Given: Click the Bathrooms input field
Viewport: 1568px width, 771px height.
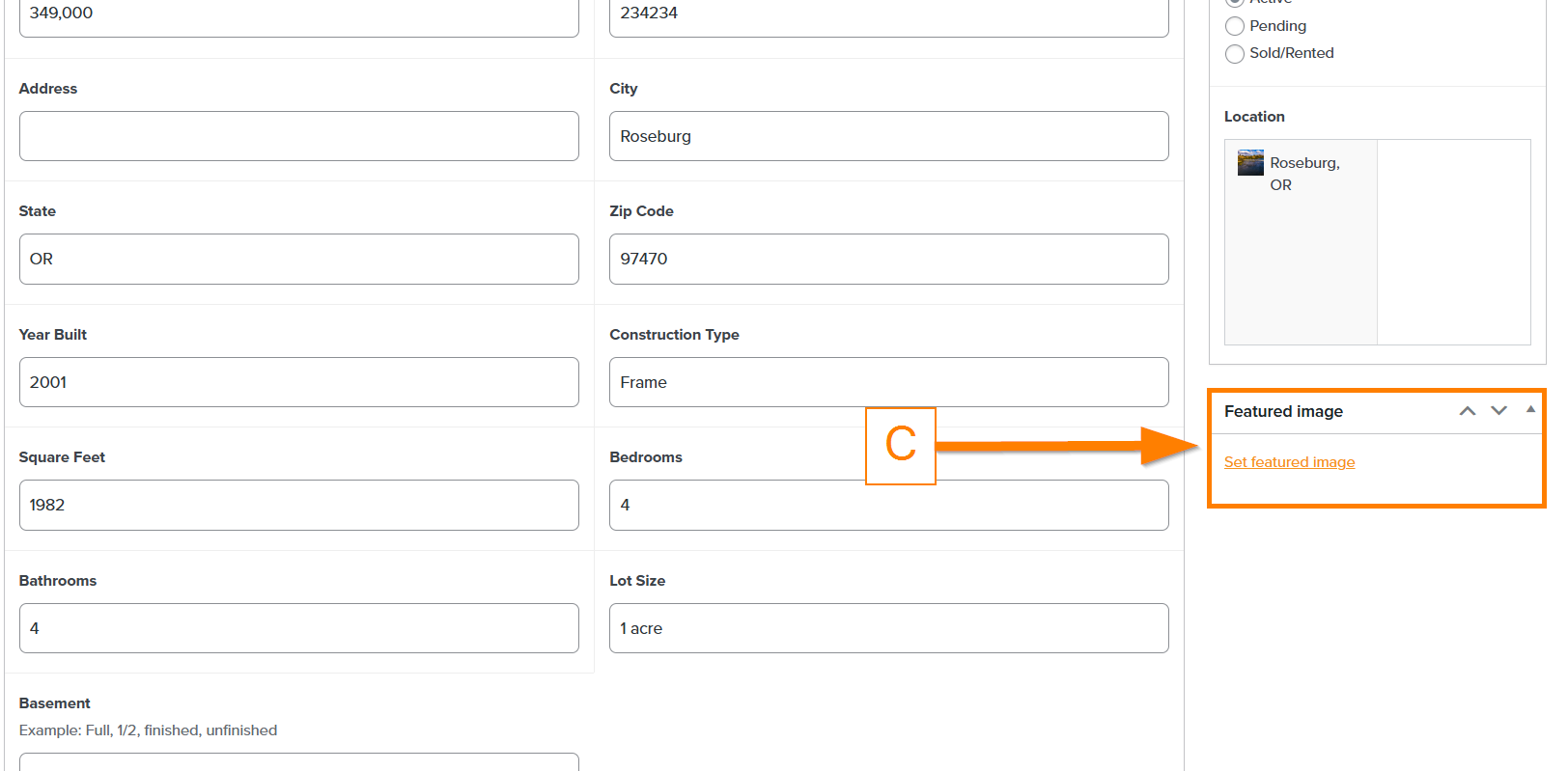Looking at the screenshot, I should coord(298,628).
